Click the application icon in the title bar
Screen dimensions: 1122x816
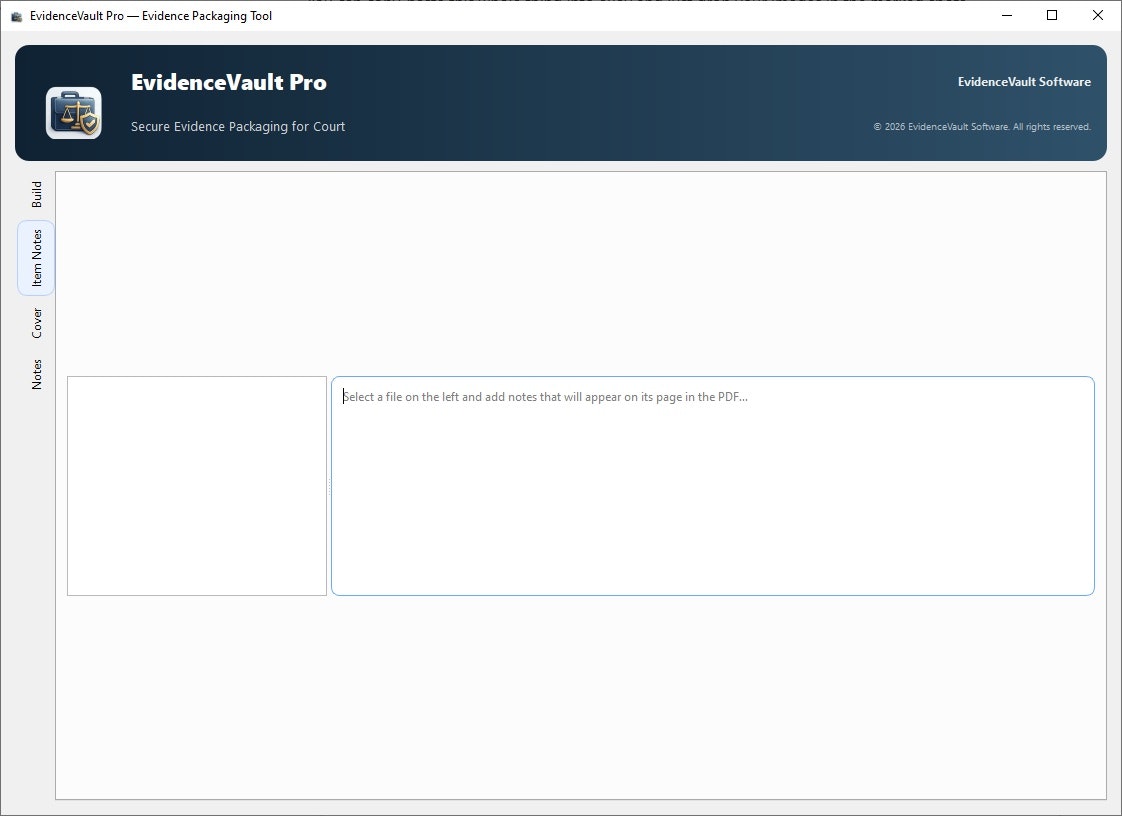pyautogui.click(x=14, y=15)
